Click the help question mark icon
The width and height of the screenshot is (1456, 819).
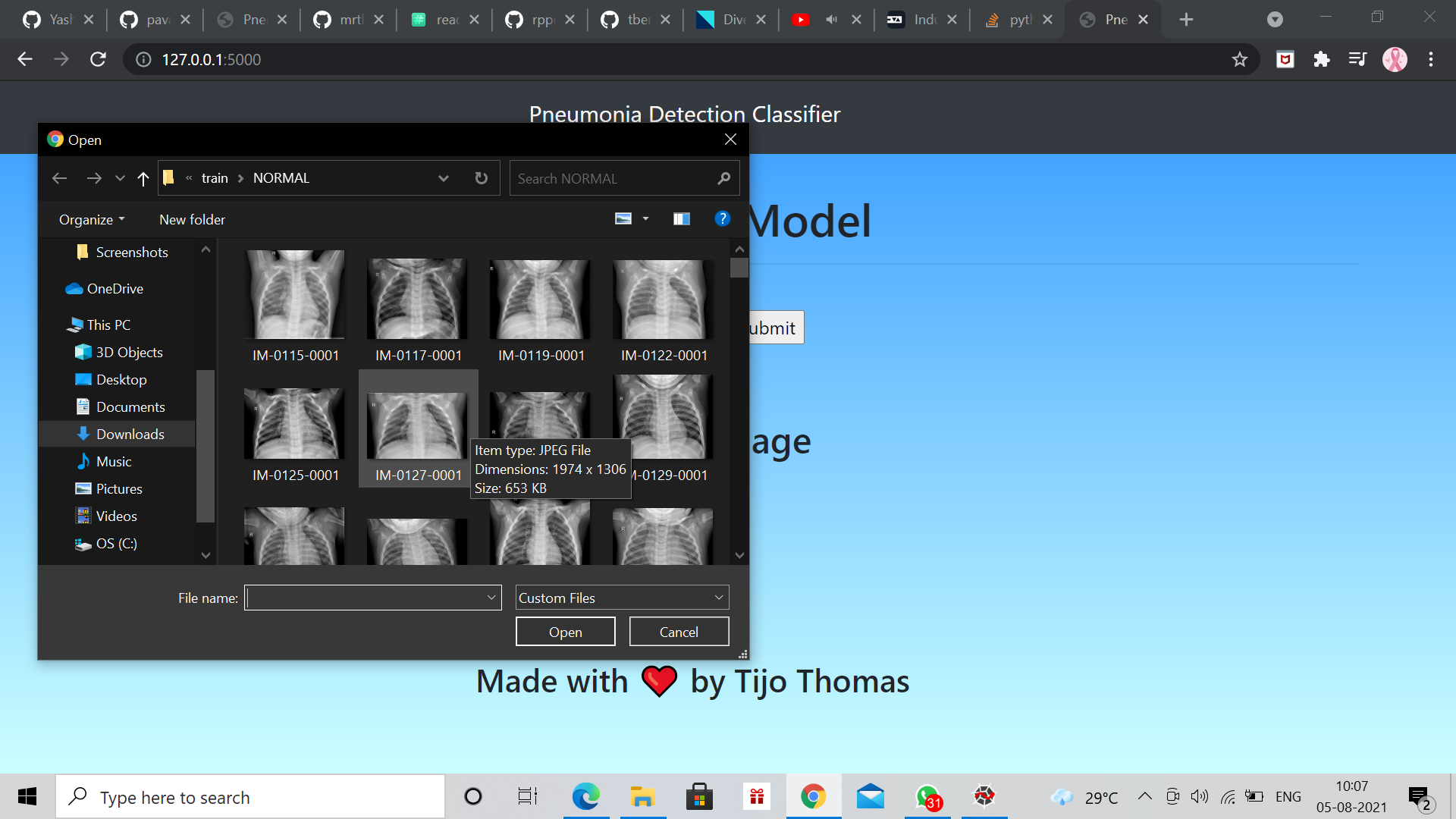point(722,219)
